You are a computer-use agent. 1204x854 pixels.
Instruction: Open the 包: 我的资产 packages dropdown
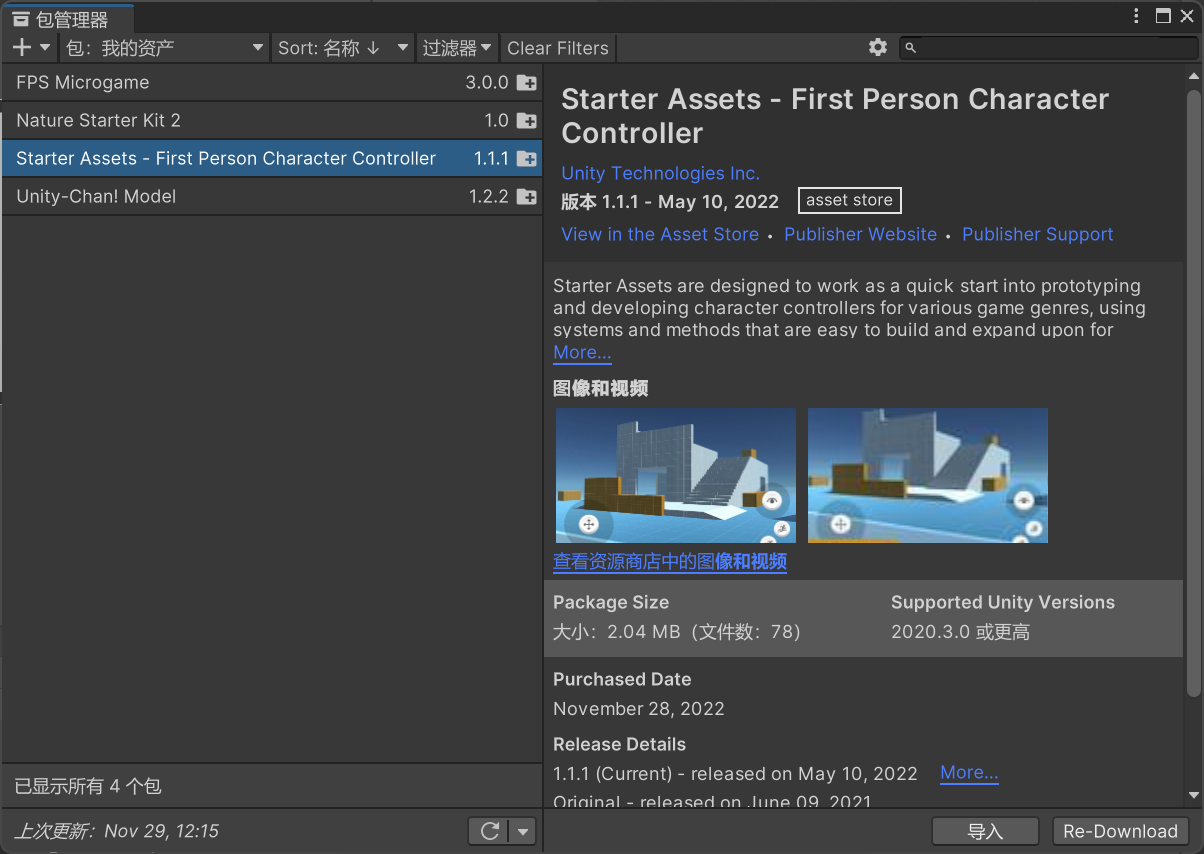point(165,47)
